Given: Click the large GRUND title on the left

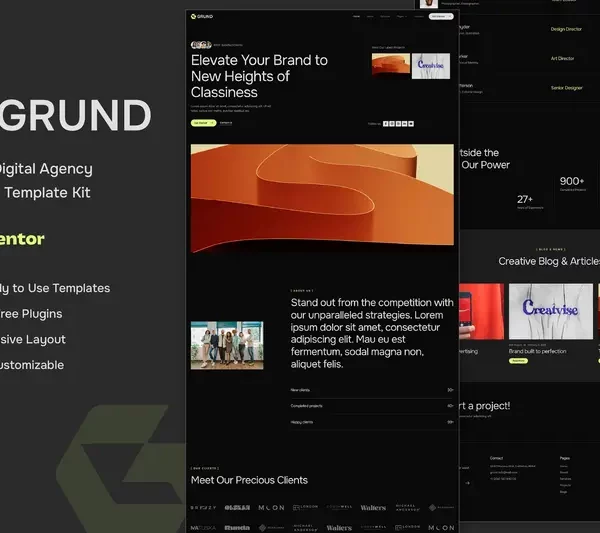Looking at the screenshot, I should (76, 116).
